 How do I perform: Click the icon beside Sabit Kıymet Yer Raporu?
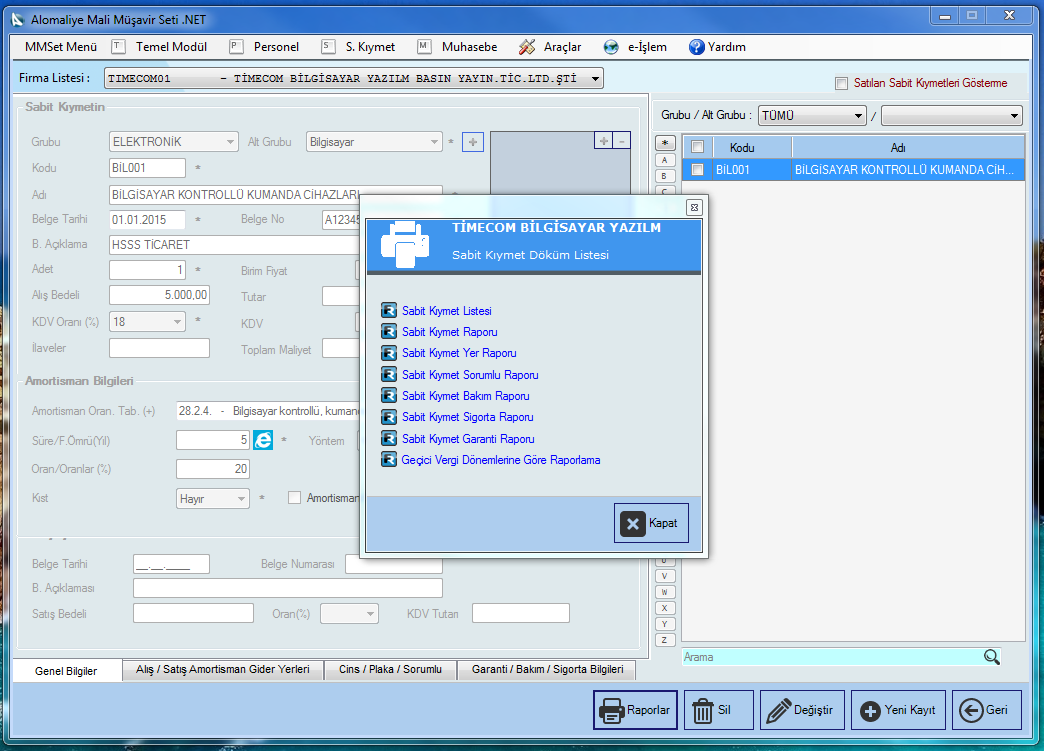(389, 353)
